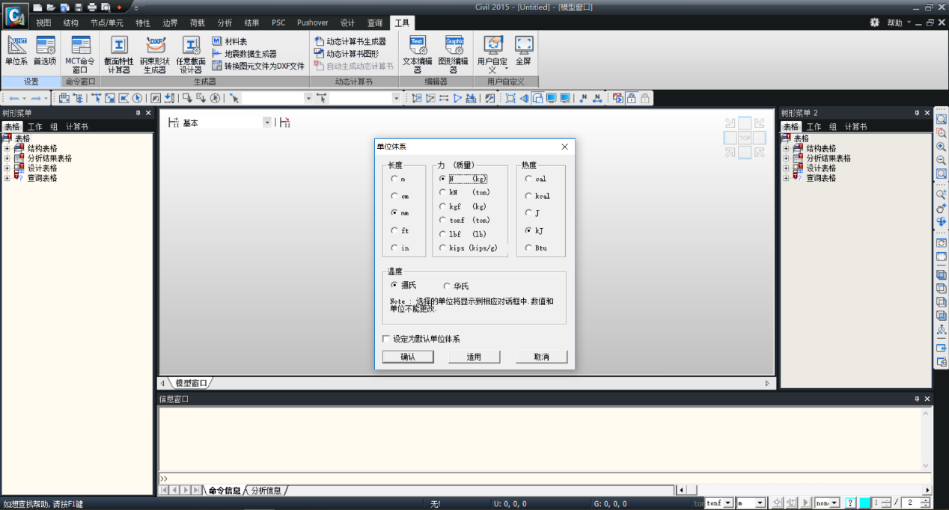Viewport: 949px width, 510px height.
Task: Click 取消 to cancel the unit dialog
Action: pos(540,357)
